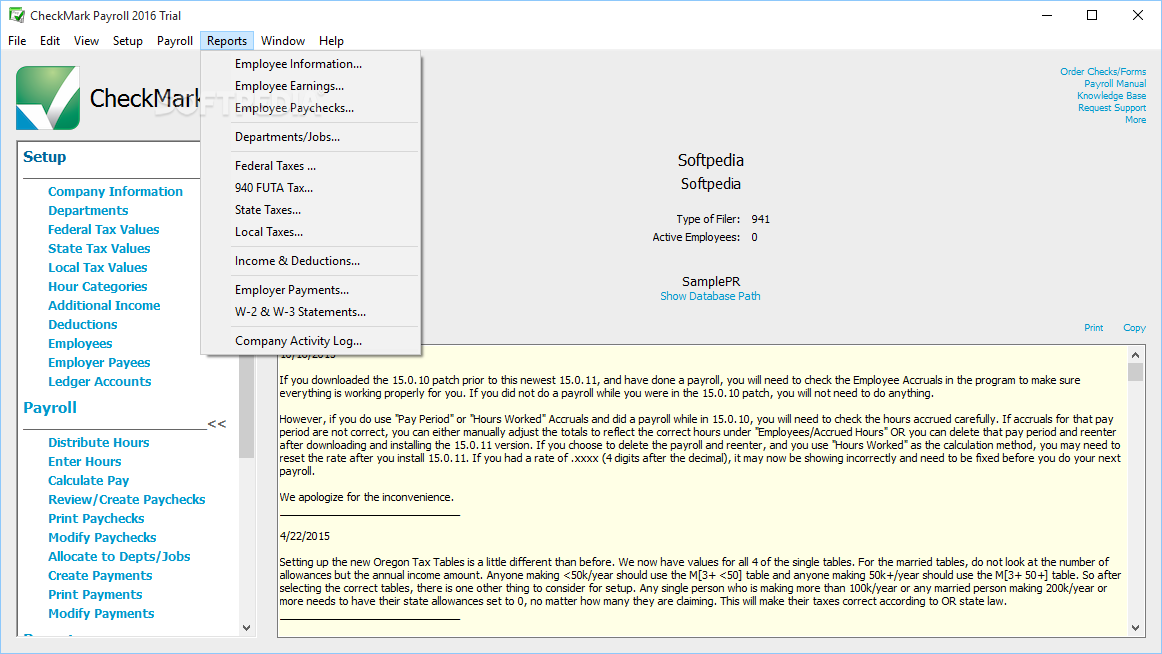Open Create Payments
Screen dimensions: 1162x654
100,575
